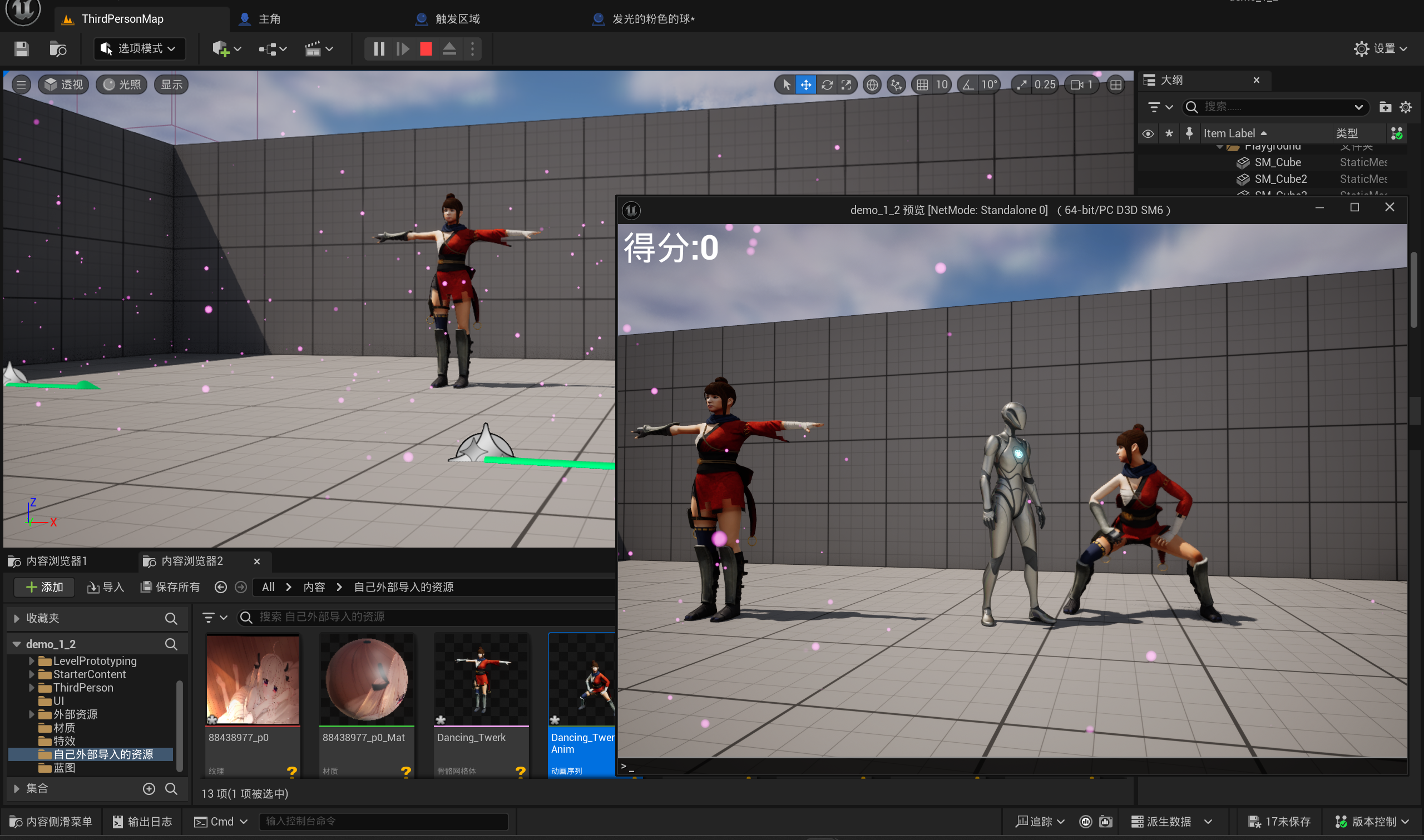Click the 添加 add button
Screen dimensions: 1424x840
44,587
